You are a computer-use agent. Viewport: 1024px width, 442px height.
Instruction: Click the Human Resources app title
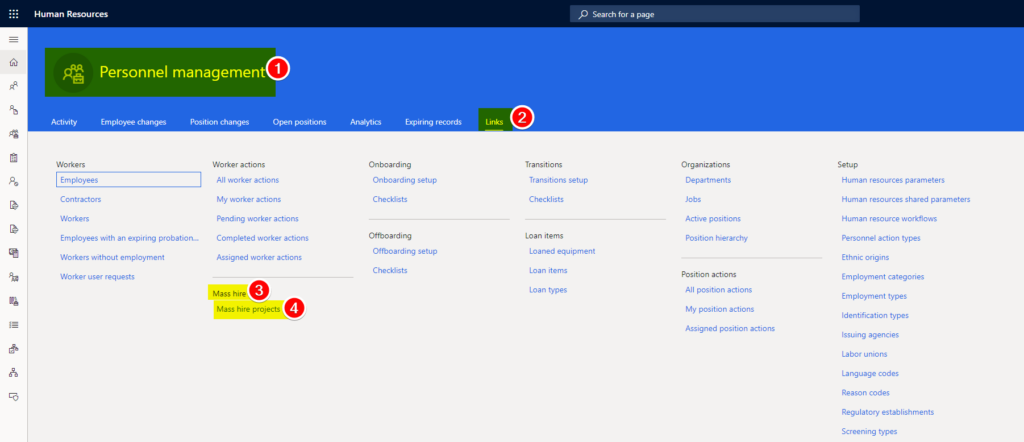point(71,14)
